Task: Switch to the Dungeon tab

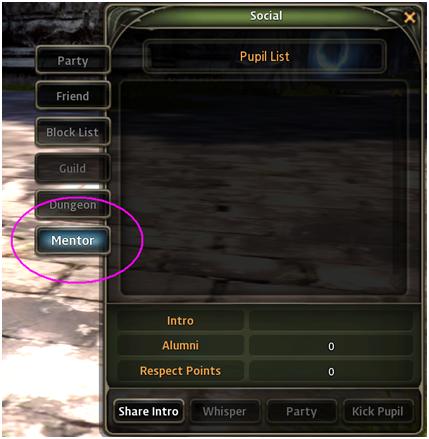Action: 73,204
